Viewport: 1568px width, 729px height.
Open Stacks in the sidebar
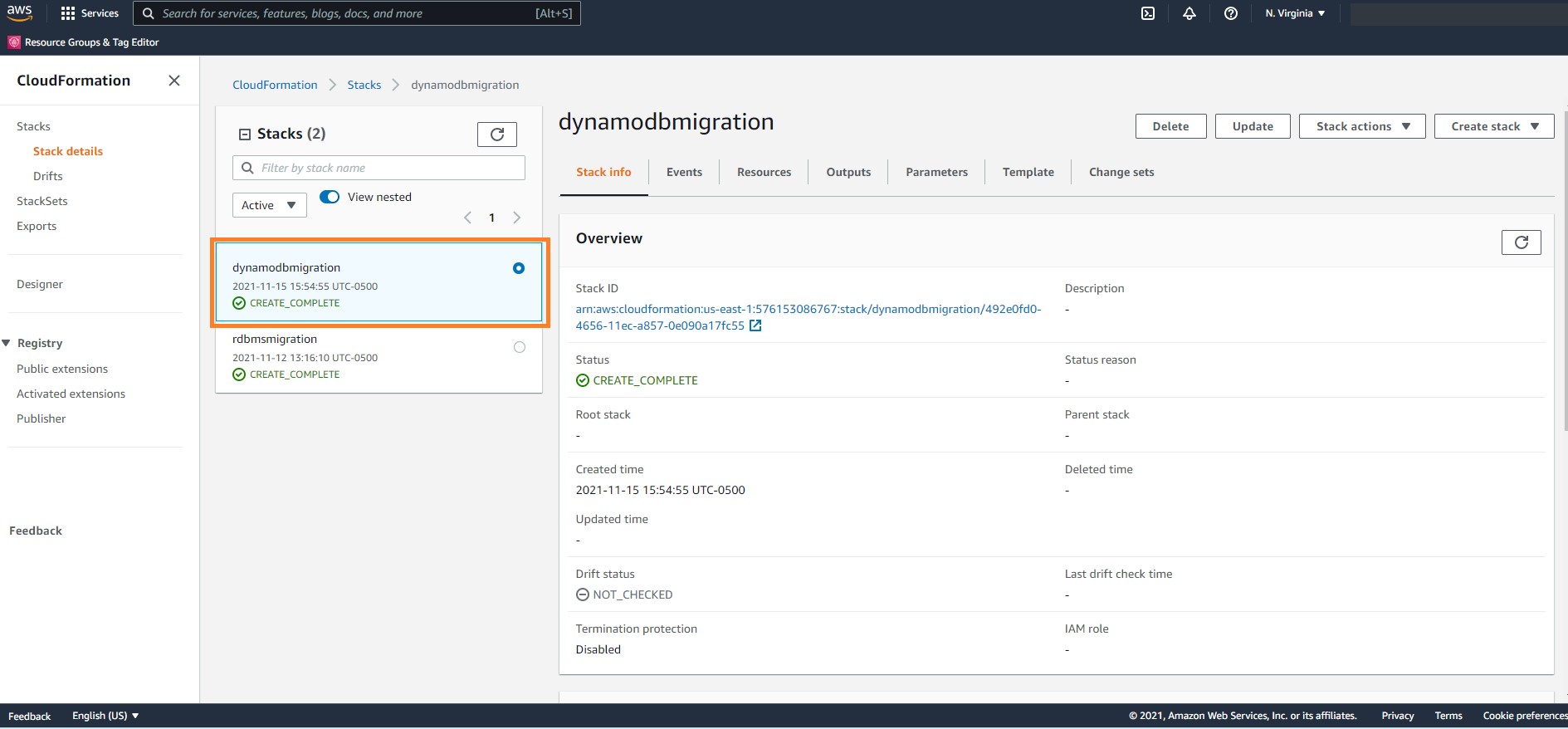[x=33, y=126]
